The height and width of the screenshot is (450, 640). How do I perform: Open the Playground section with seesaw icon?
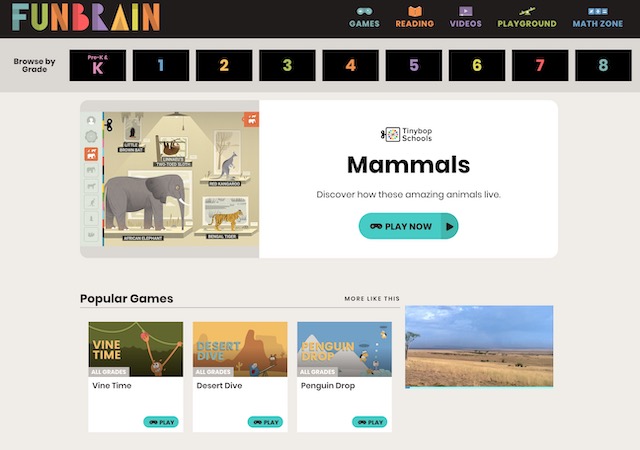(x=527, y=18)
